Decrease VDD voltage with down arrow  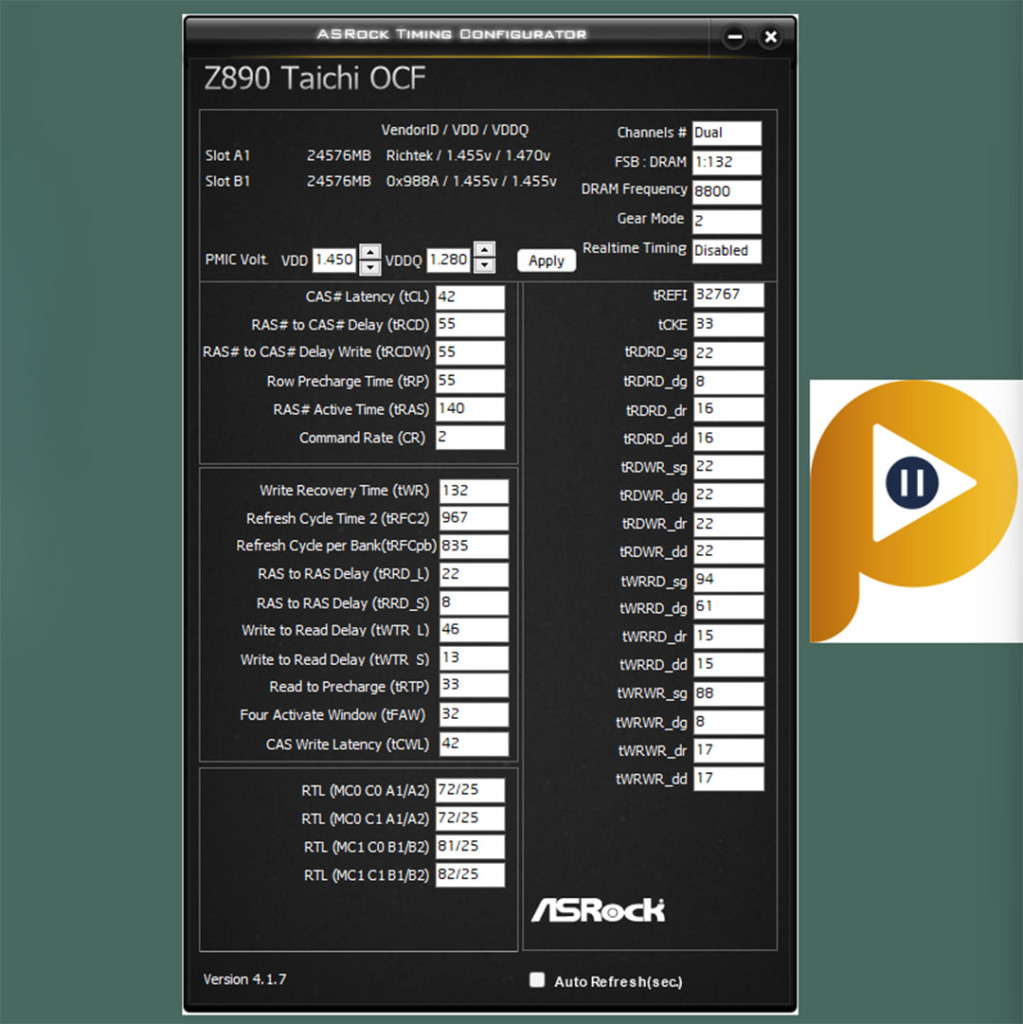click(x=370, y=267)
